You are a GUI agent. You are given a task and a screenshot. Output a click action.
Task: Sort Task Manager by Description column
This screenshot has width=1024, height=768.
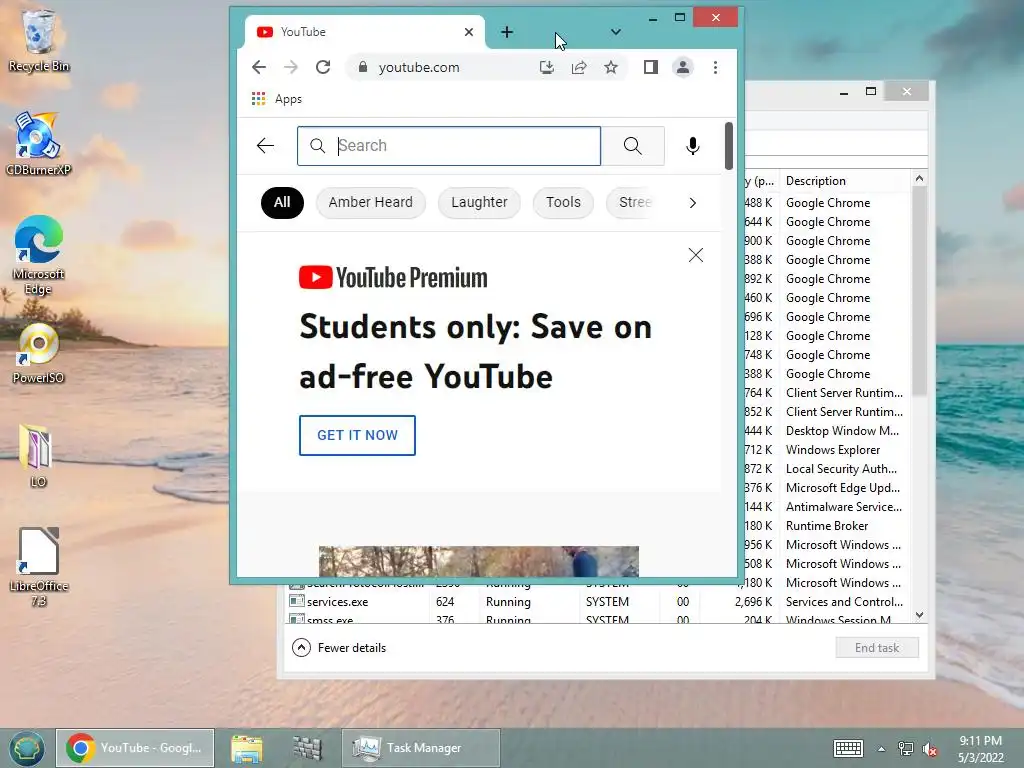pyautogui.click(x=816, y=181)
